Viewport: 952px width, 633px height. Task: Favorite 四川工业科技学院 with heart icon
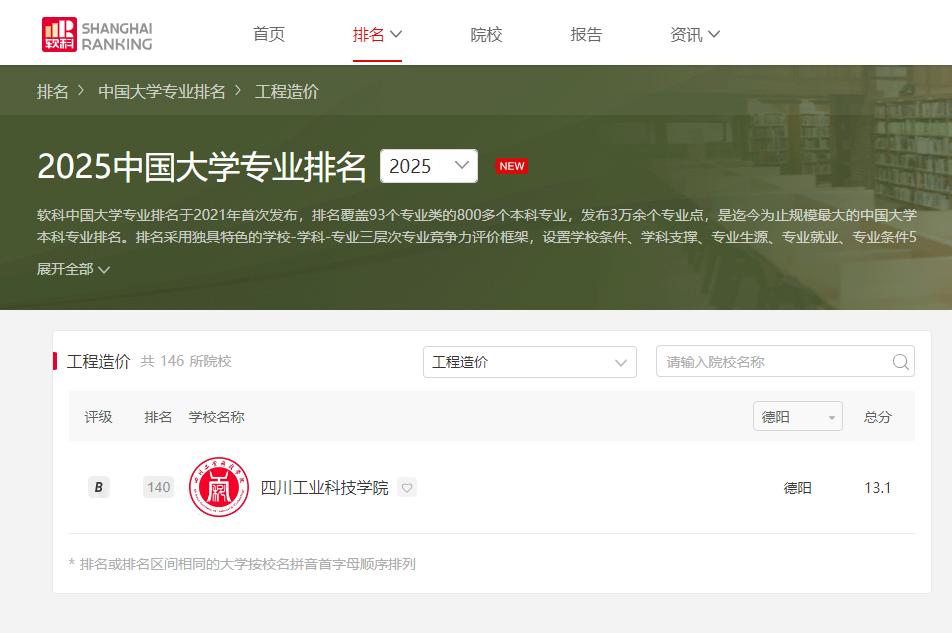click(406, 488)
